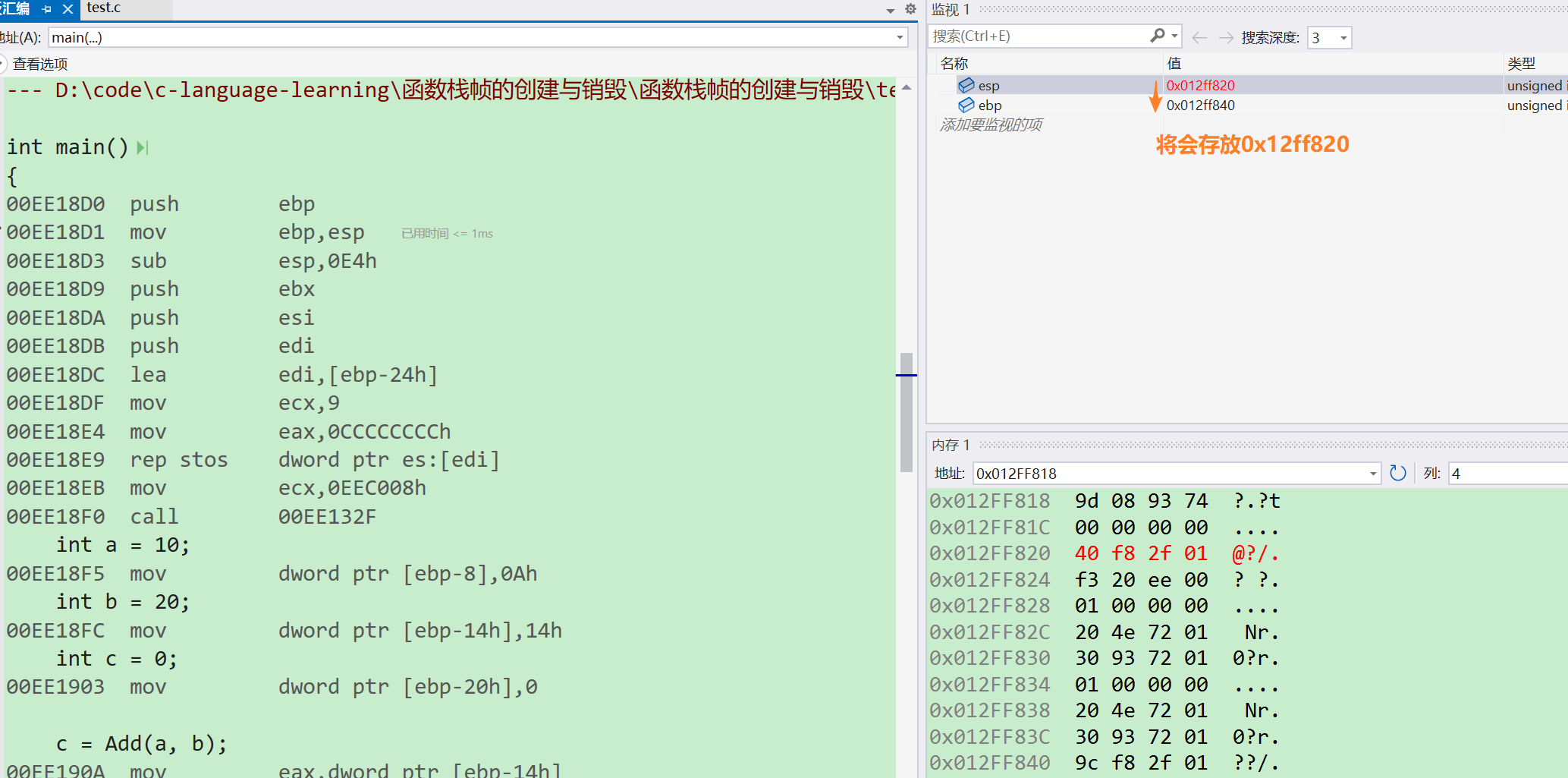Click the rep stos instruction line
Screen dimensions: 1568x778
click(253, 460)
